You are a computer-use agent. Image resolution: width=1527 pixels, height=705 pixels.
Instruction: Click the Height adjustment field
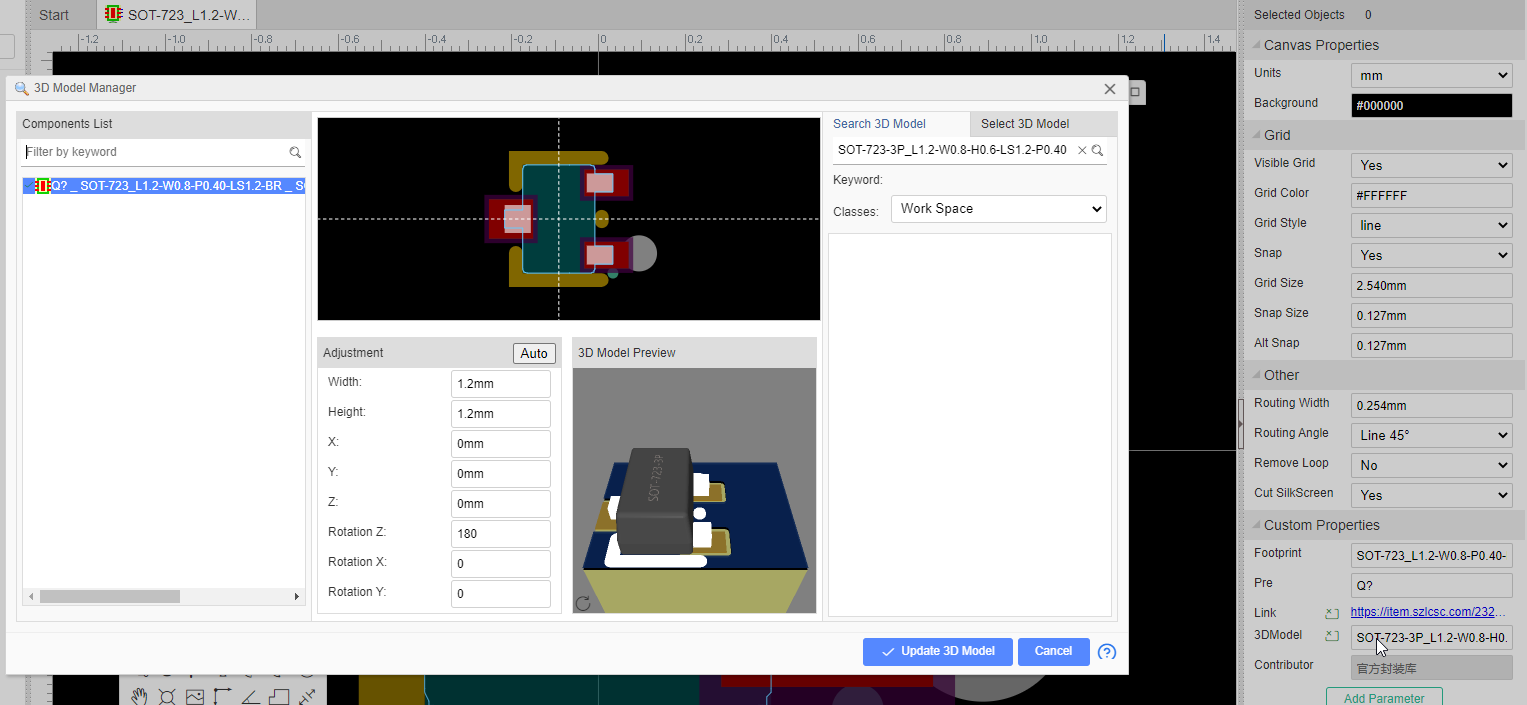(x=501, y=414)
